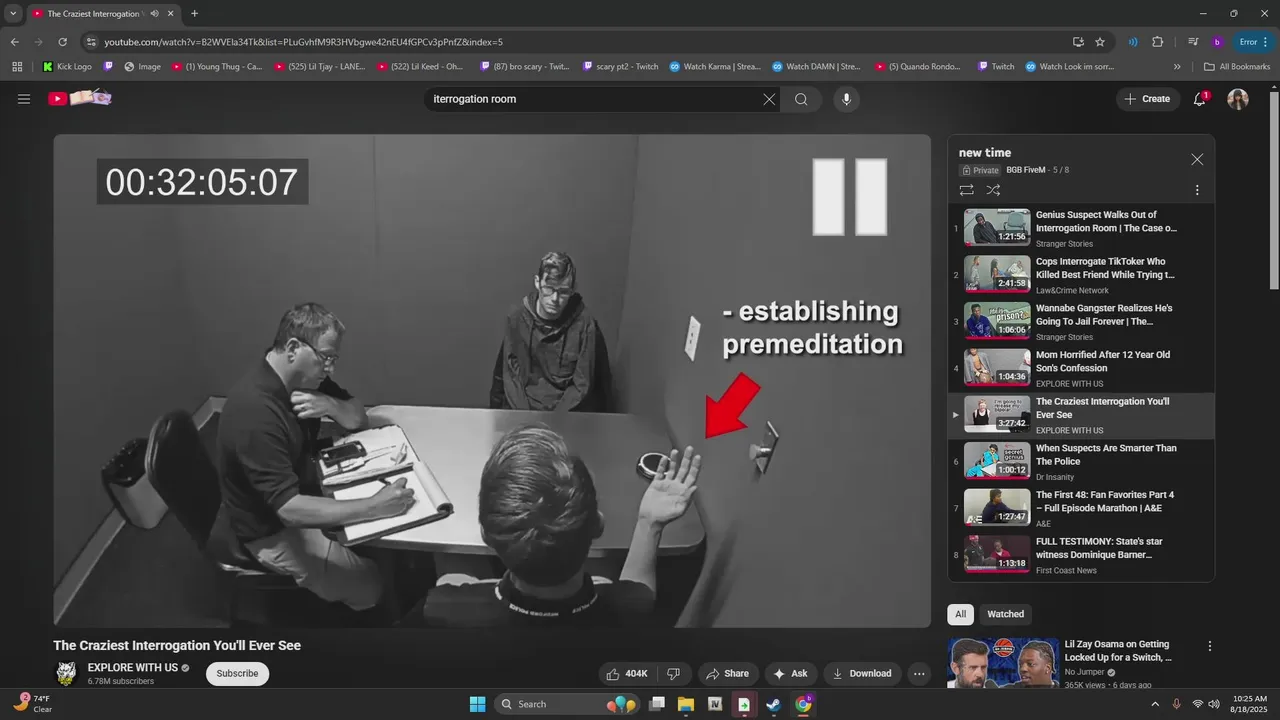Open the new tab plus button

click(x=194, y=13)
